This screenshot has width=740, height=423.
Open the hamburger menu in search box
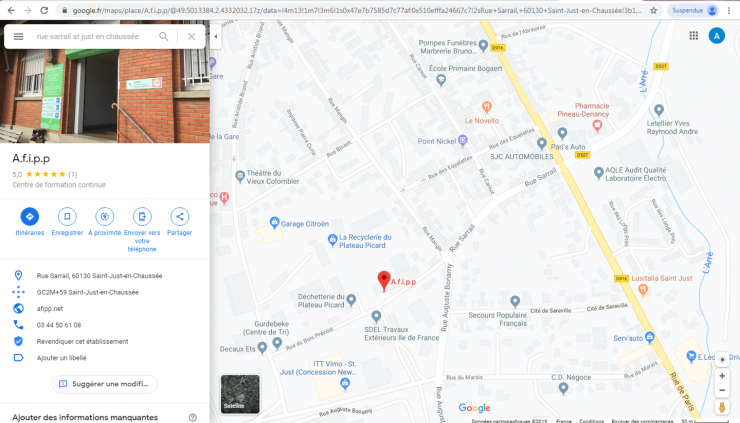tap(18, 36)
